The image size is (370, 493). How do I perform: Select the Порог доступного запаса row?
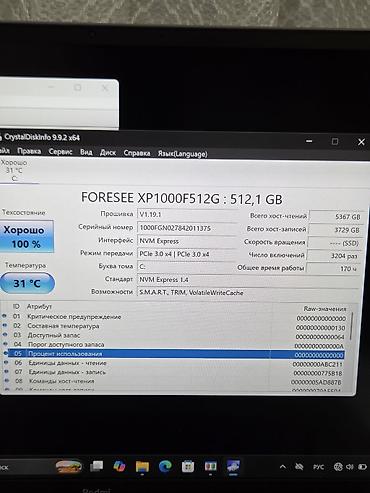click(x=173, y=345)
